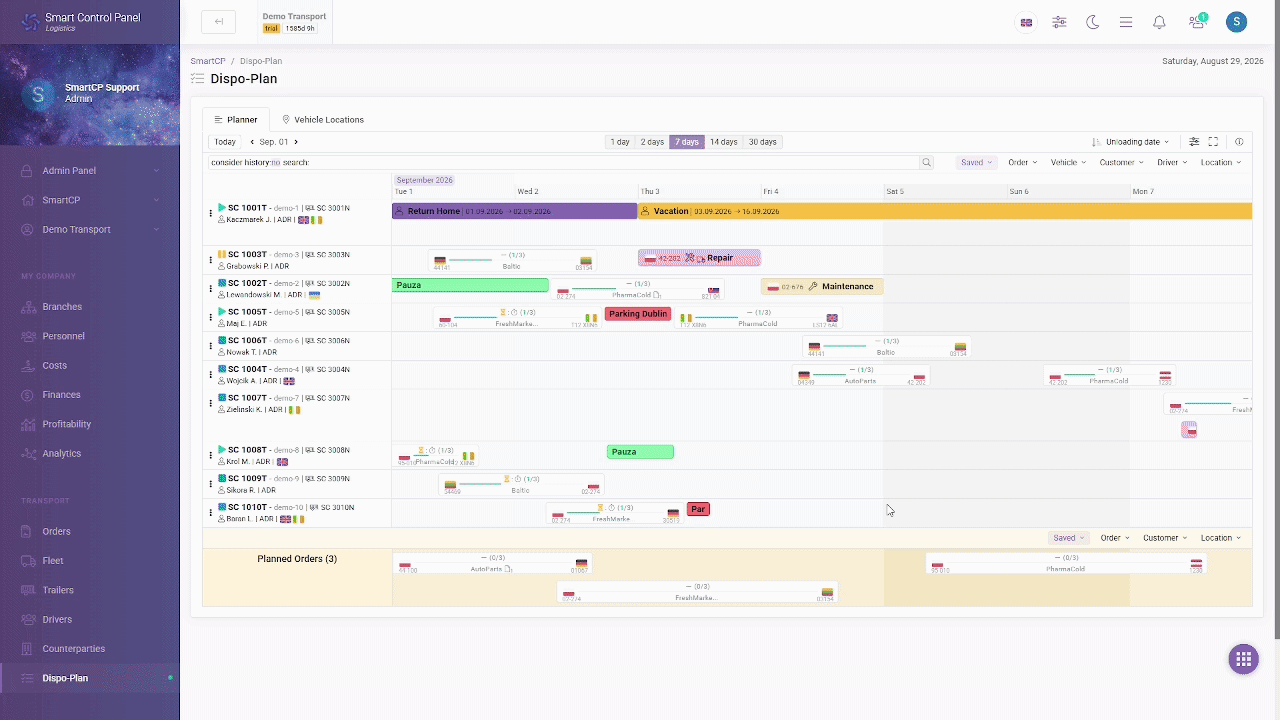The image size is (1280, 720).
Task: Toggle fullscreen planner view
Action: (1214, 142)
